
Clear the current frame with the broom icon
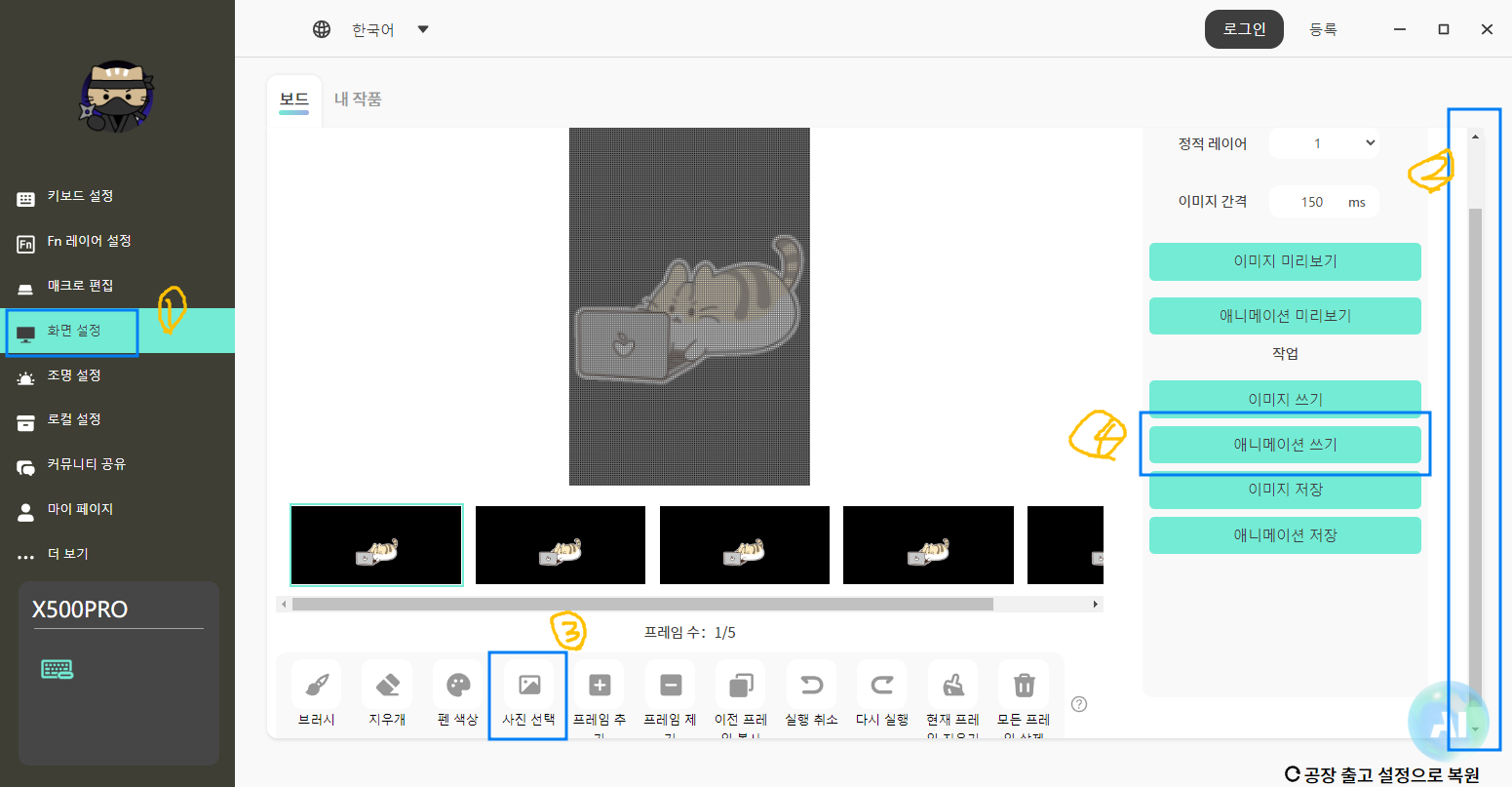coord(953,685)
